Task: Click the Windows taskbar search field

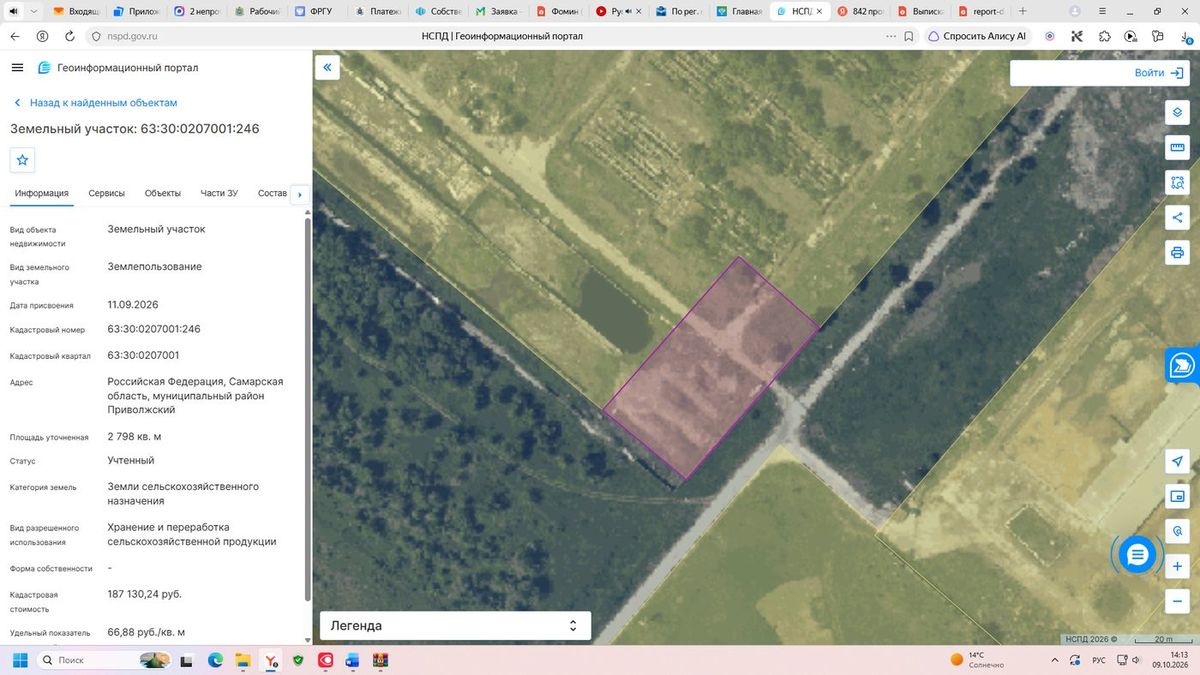Action: click(x=103, y=660)
